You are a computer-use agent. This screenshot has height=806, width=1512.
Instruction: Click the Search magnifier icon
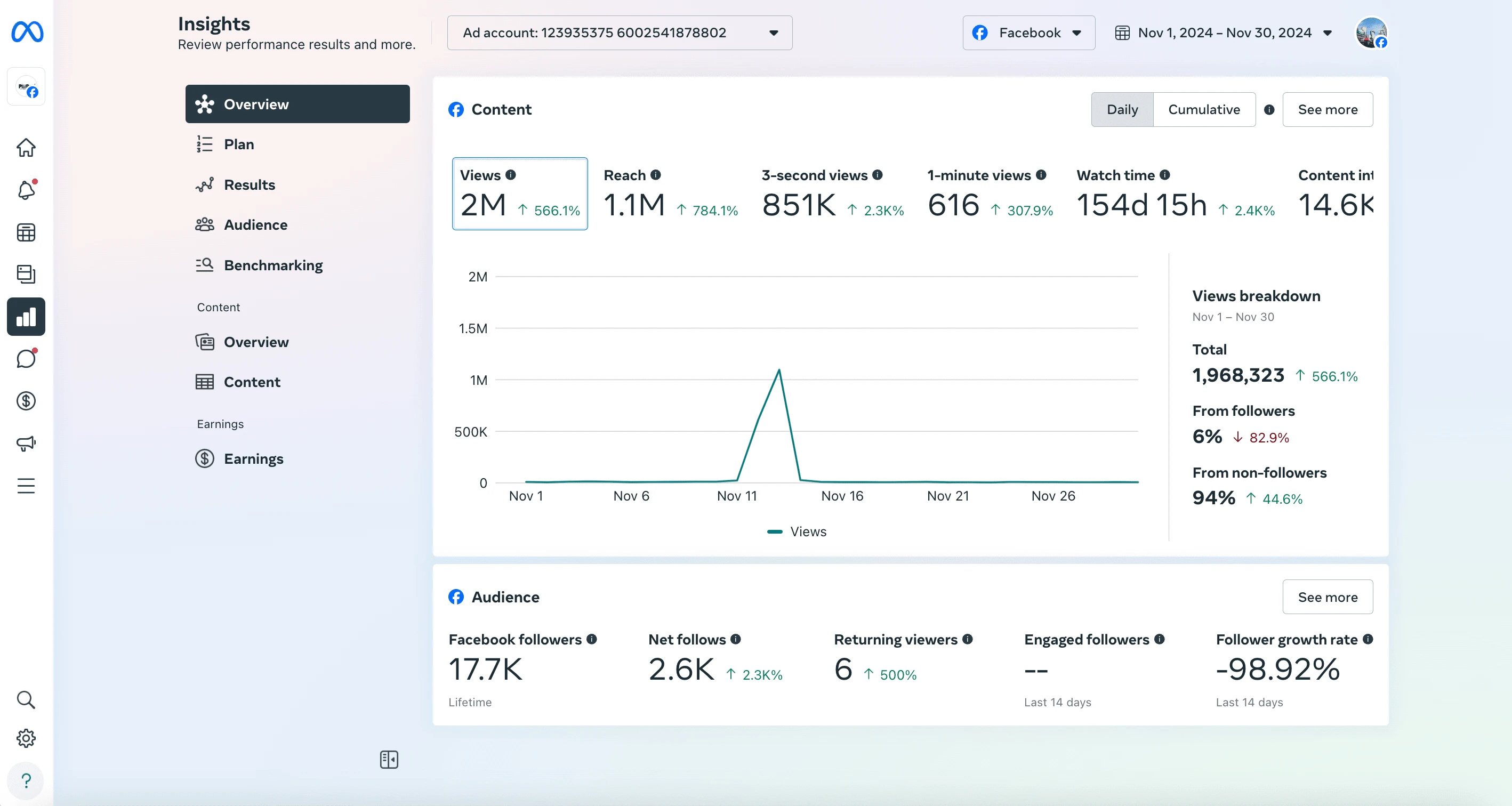click(26, 700)
